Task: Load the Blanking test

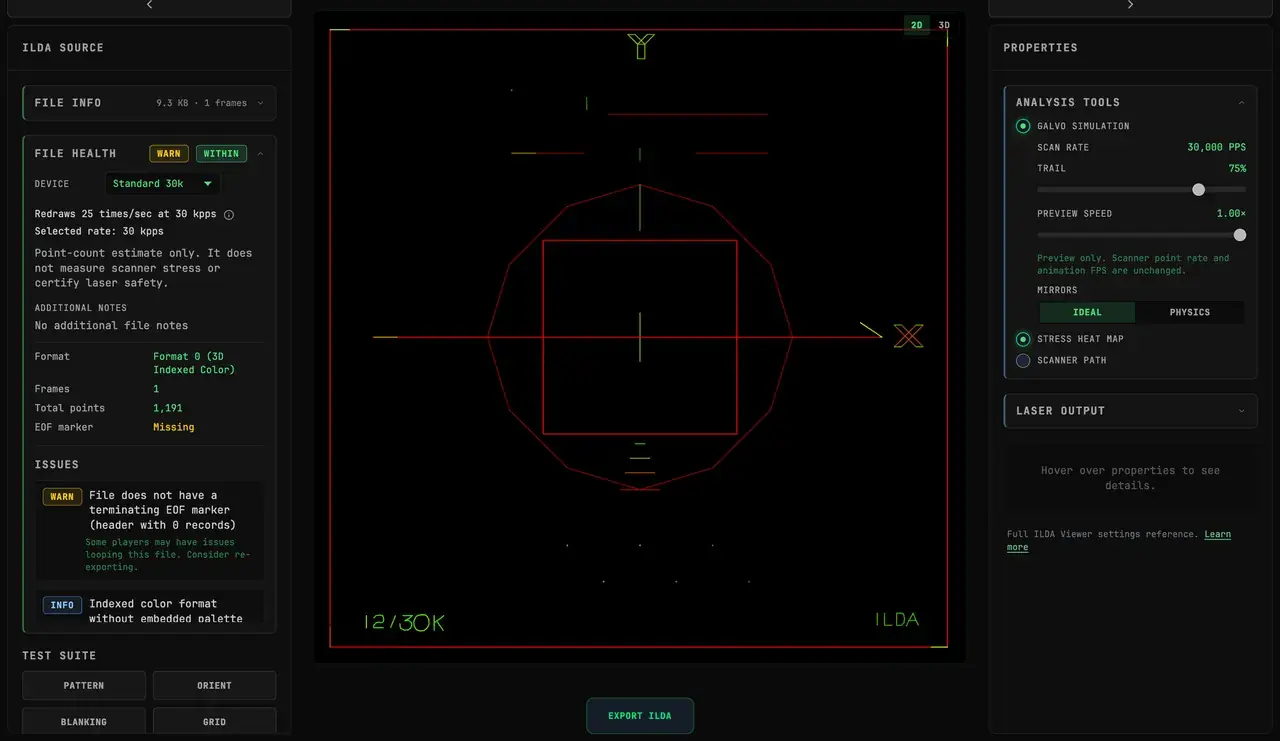Action: 84,721
